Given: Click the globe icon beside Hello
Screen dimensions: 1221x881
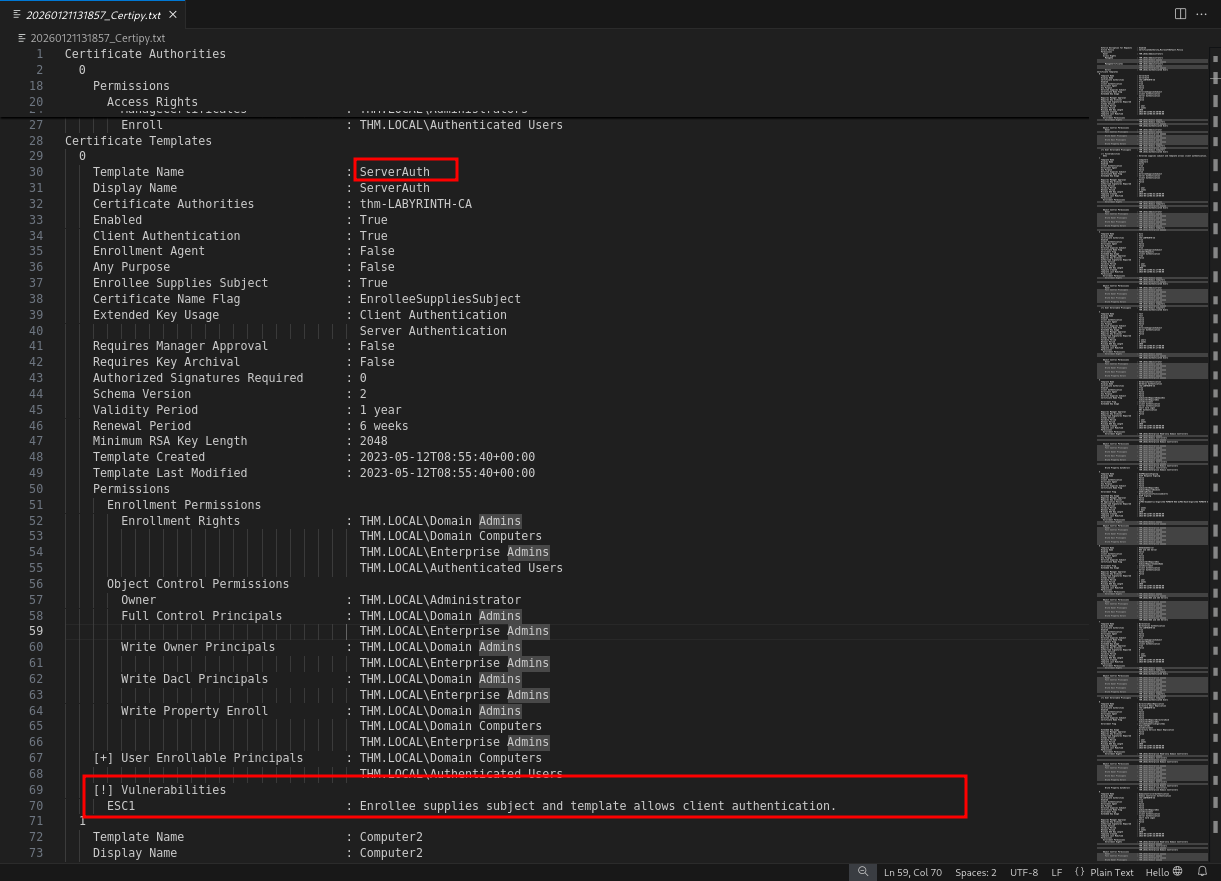Looking at the screenshot, I should (1177, 872).
